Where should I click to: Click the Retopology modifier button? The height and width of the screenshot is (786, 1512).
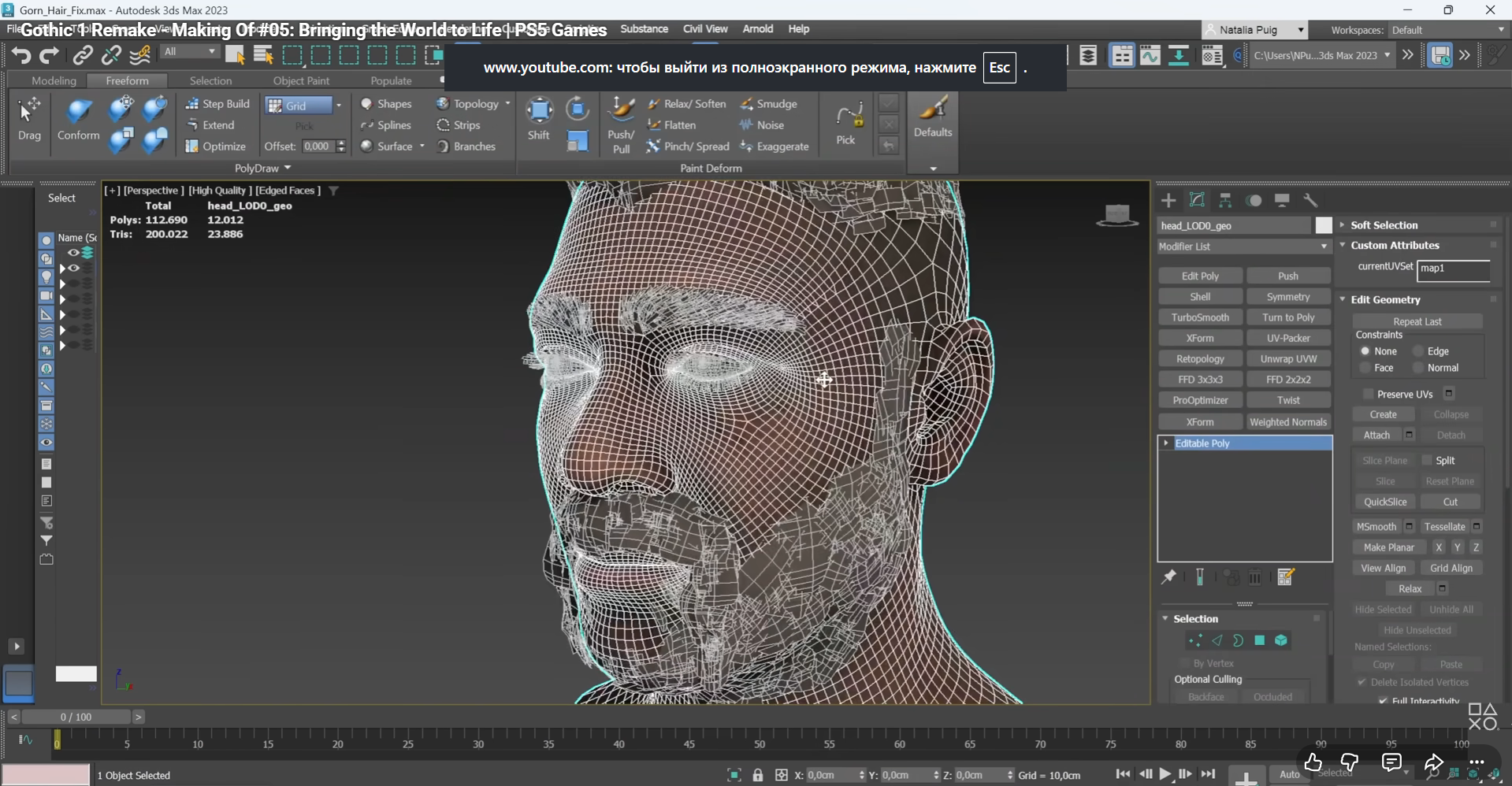[1200, 359]
